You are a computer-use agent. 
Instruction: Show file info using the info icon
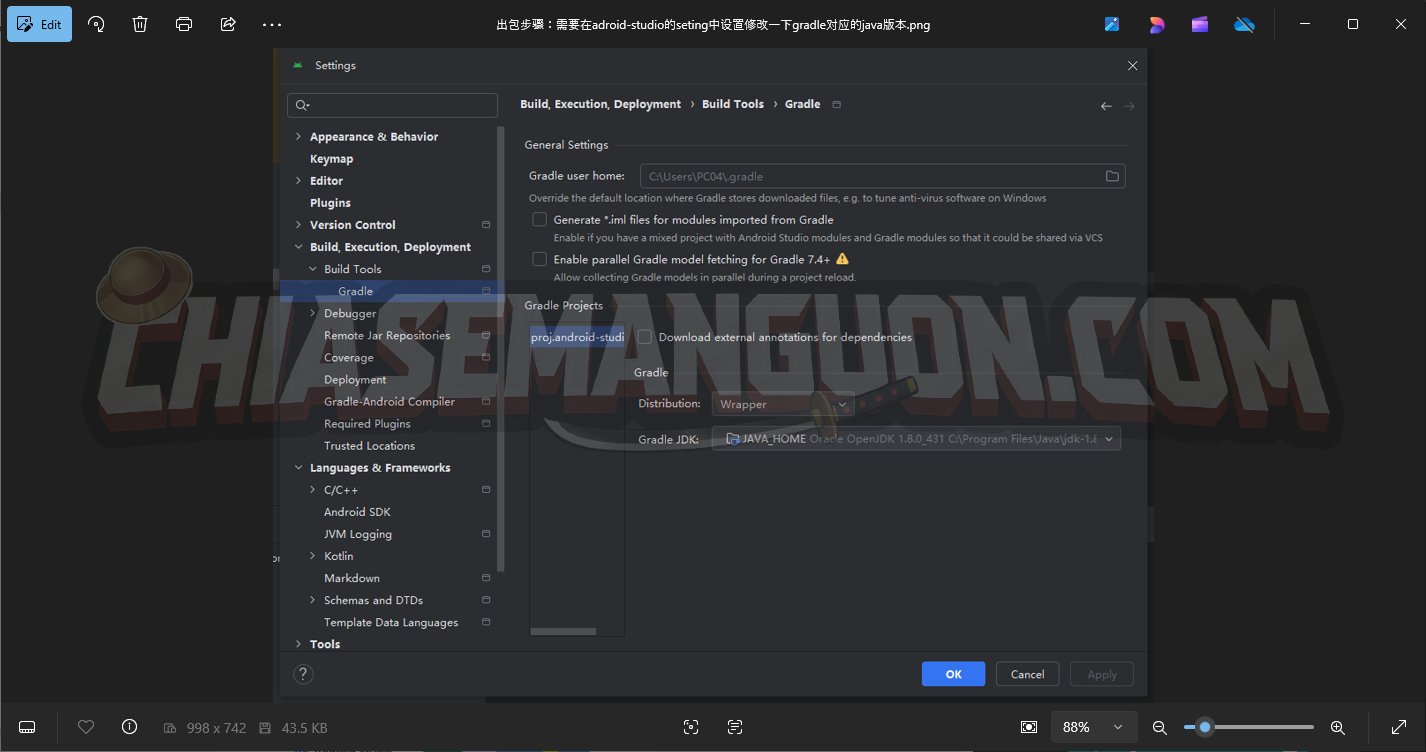tap(129, 727)
